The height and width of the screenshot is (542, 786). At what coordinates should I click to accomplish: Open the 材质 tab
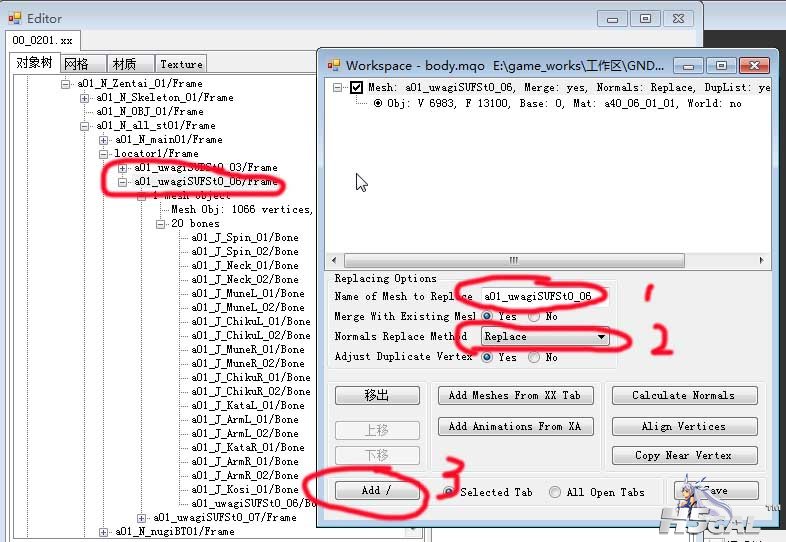[x=125, y=64]
